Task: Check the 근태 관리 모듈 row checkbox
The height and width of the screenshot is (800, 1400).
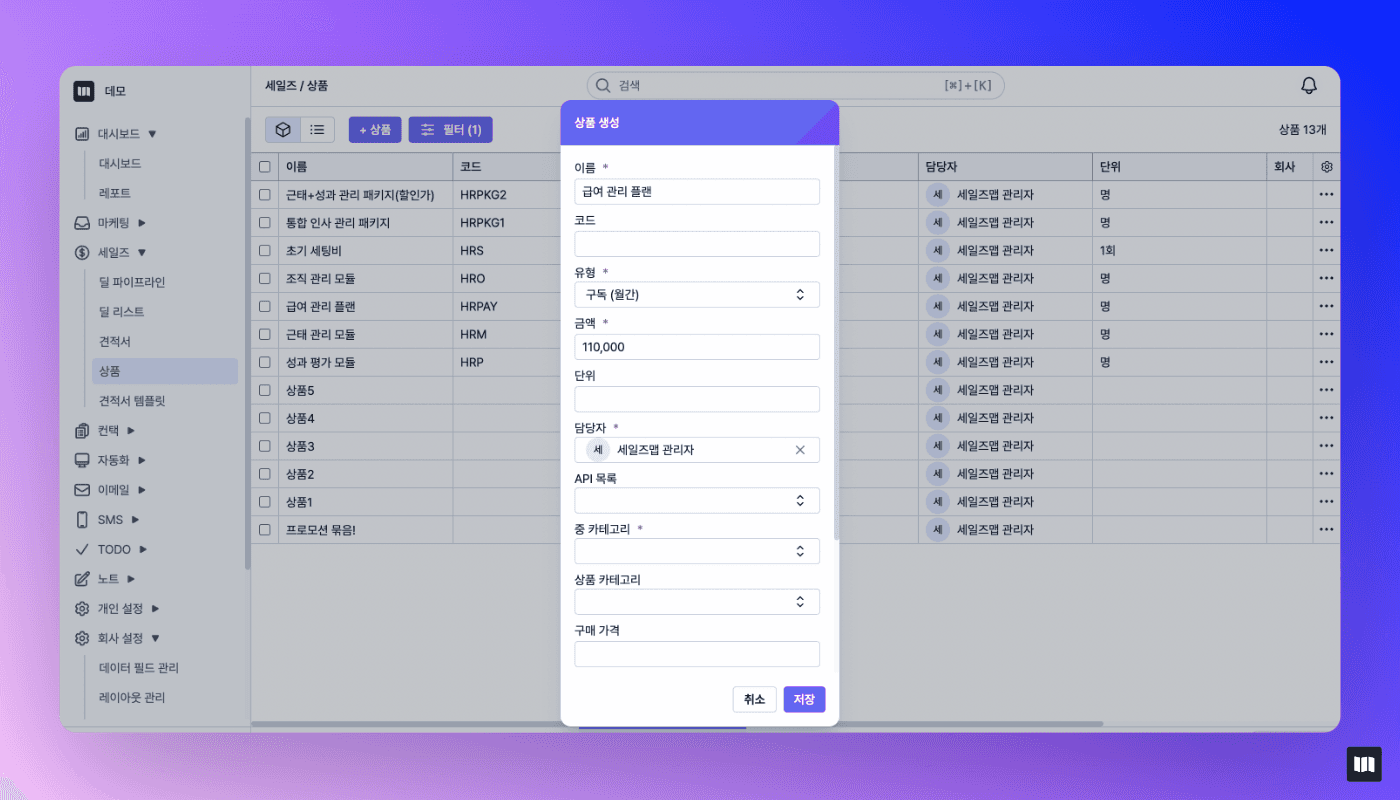Action: coord(265,334)
